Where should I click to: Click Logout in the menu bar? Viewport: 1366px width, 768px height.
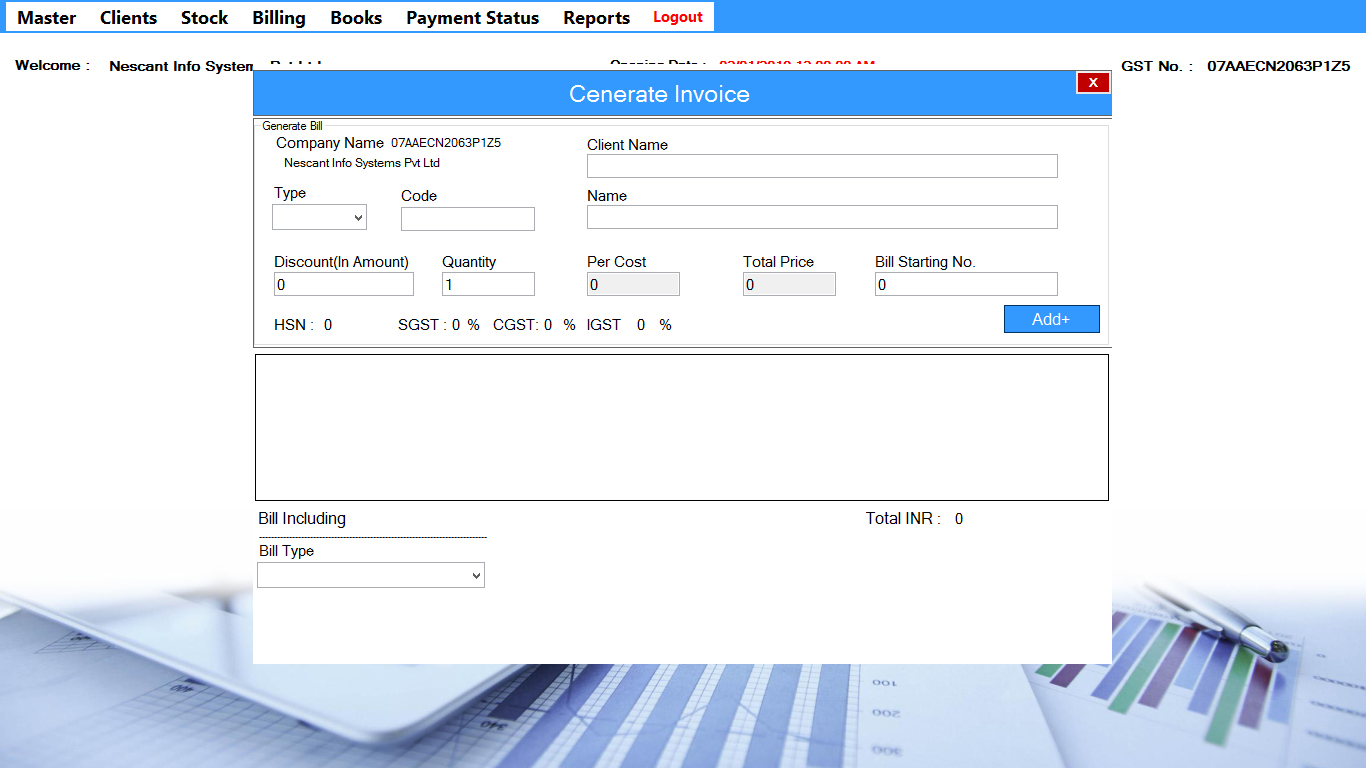[677, 17]
